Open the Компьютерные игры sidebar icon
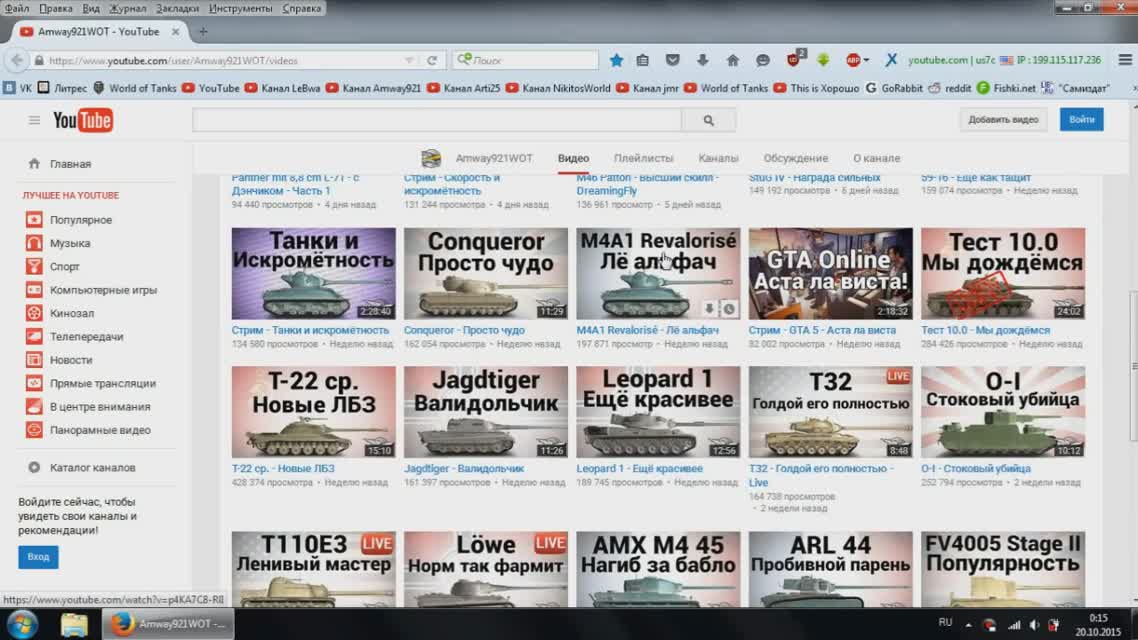Image resolution: width=1138 pixels, height=640 pixels. click(34, 290)
